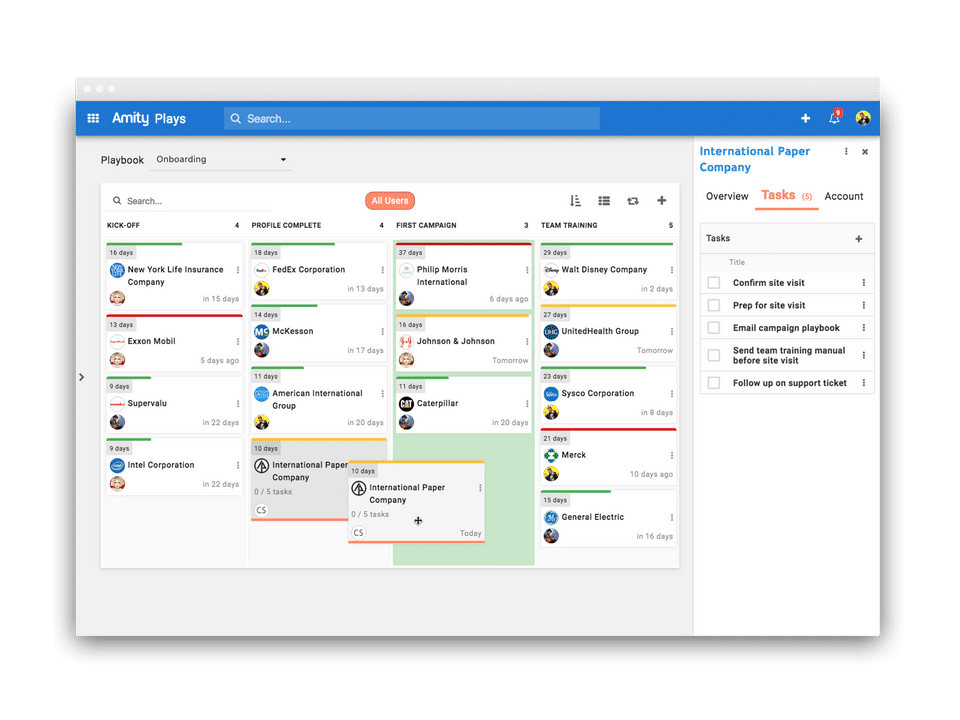Screen dimensions: 960x720
Task: Open the user profile avatar in the header
Action: [863, 118]
